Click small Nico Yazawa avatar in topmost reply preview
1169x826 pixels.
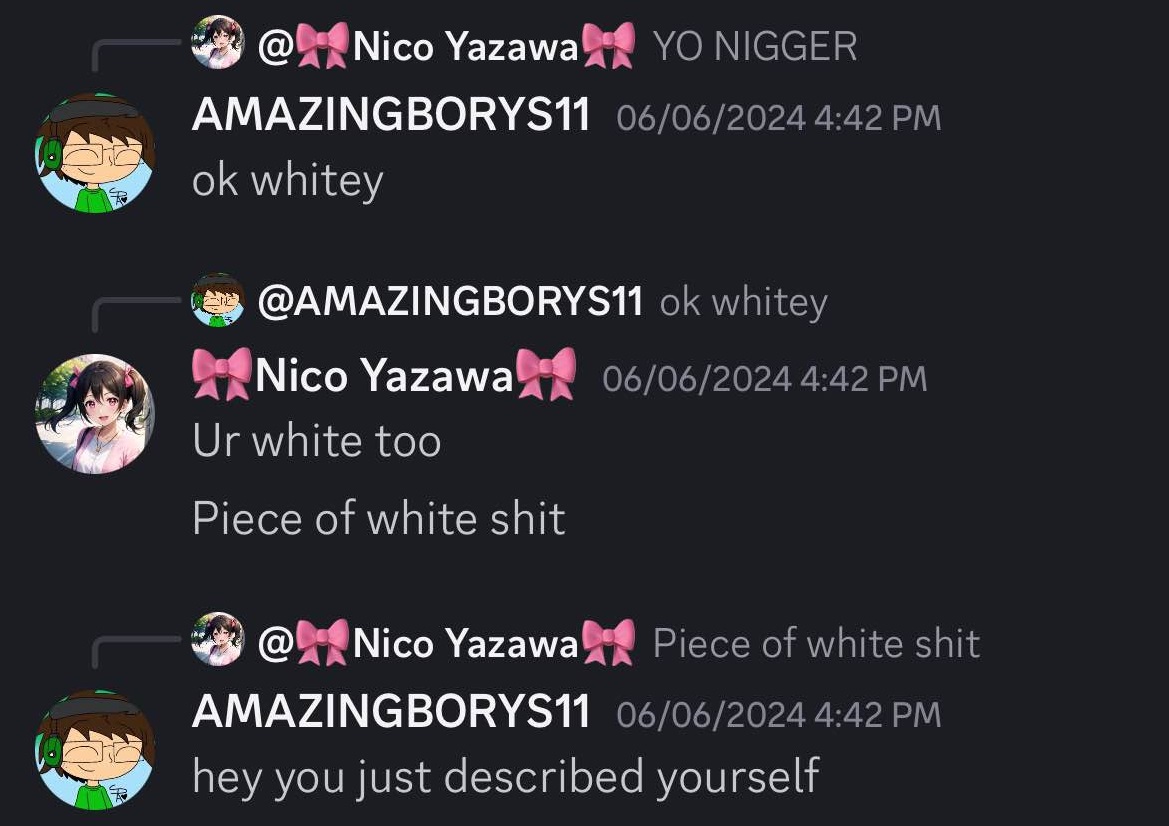point(217,42)
